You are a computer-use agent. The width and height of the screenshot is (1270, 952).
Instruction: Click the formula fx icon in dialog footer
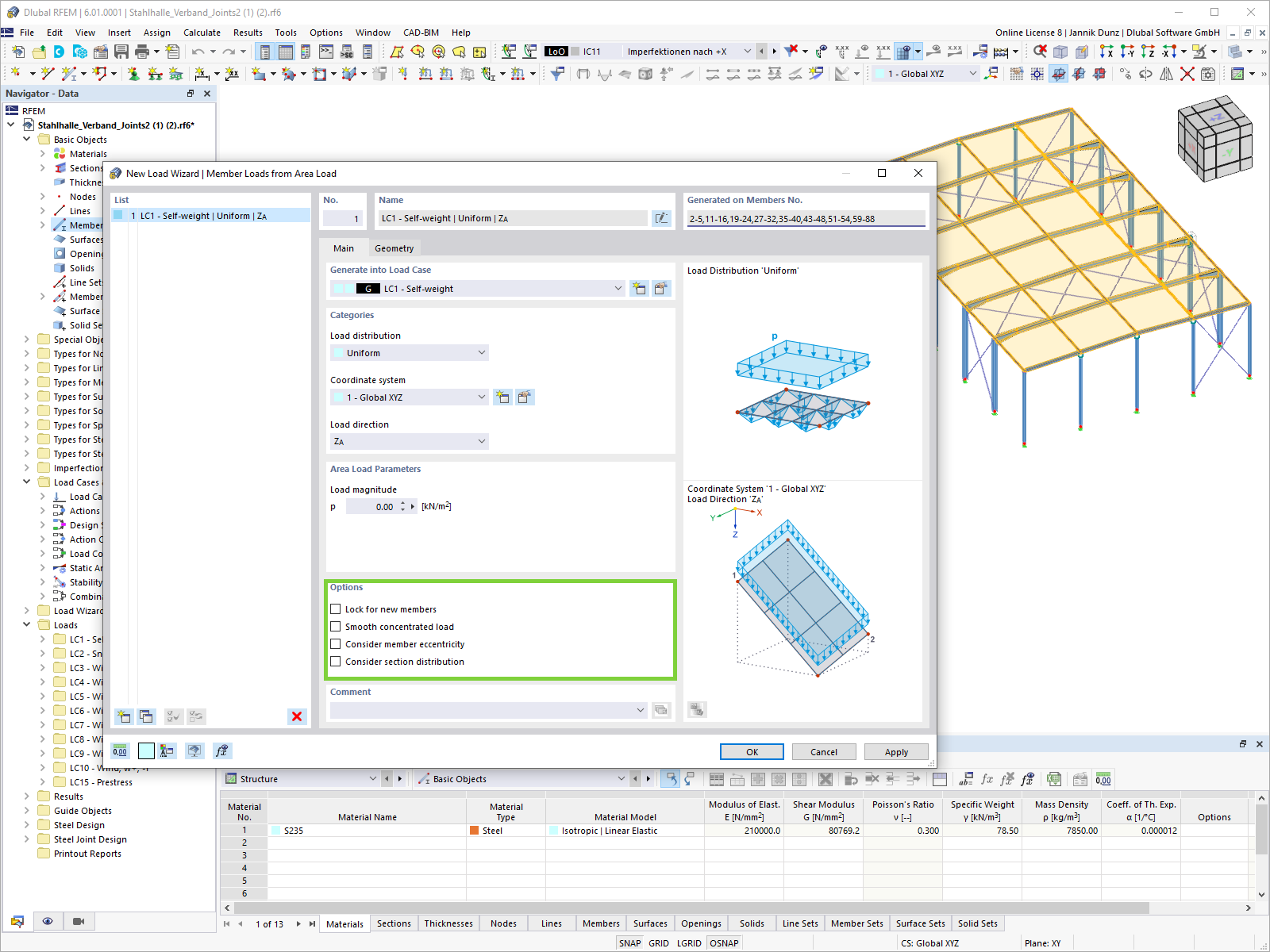[x=222, y=750]
